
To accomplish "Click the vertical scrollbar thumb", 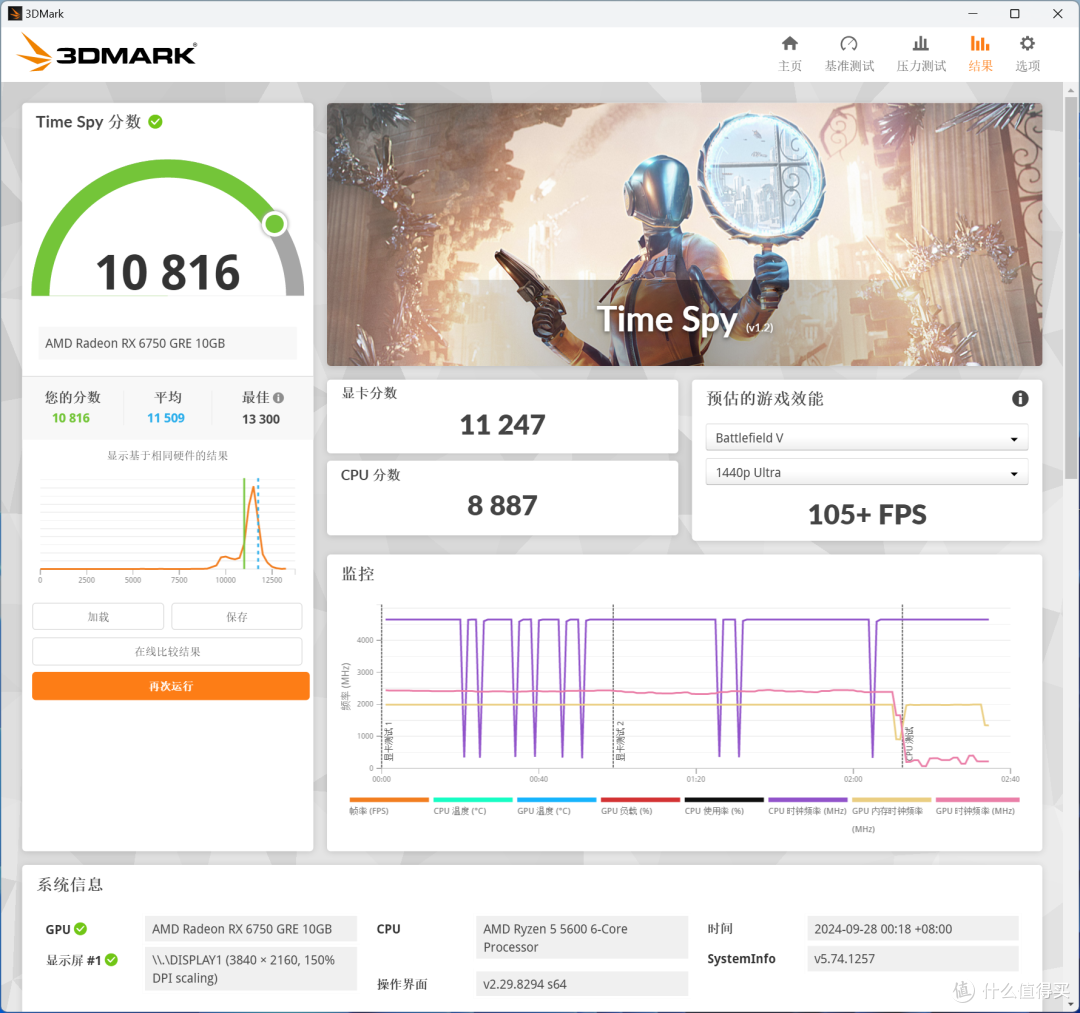I will pos(1070,287).
